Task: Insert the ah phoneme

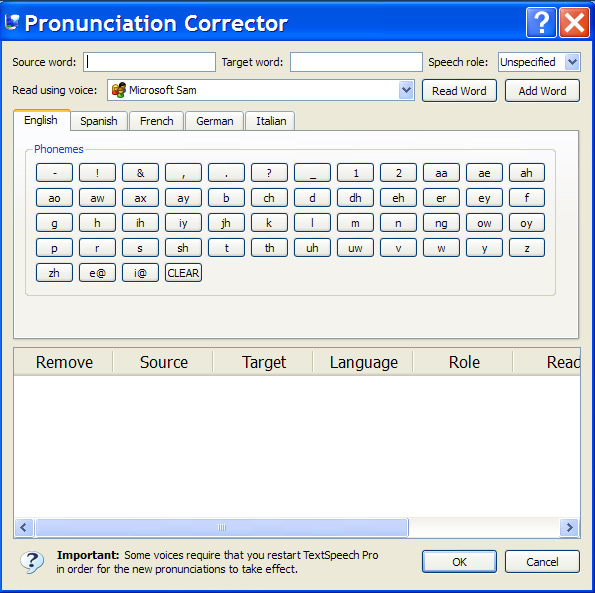Action: tap(527, 173)
